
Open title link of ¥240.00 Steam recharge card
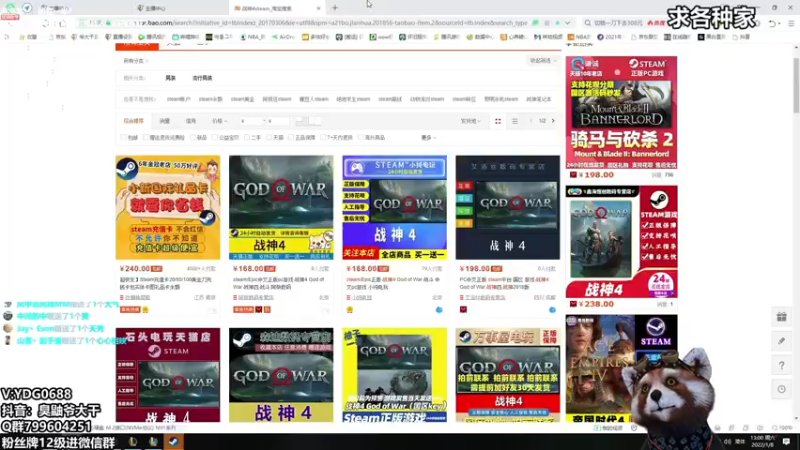(165, 283)
